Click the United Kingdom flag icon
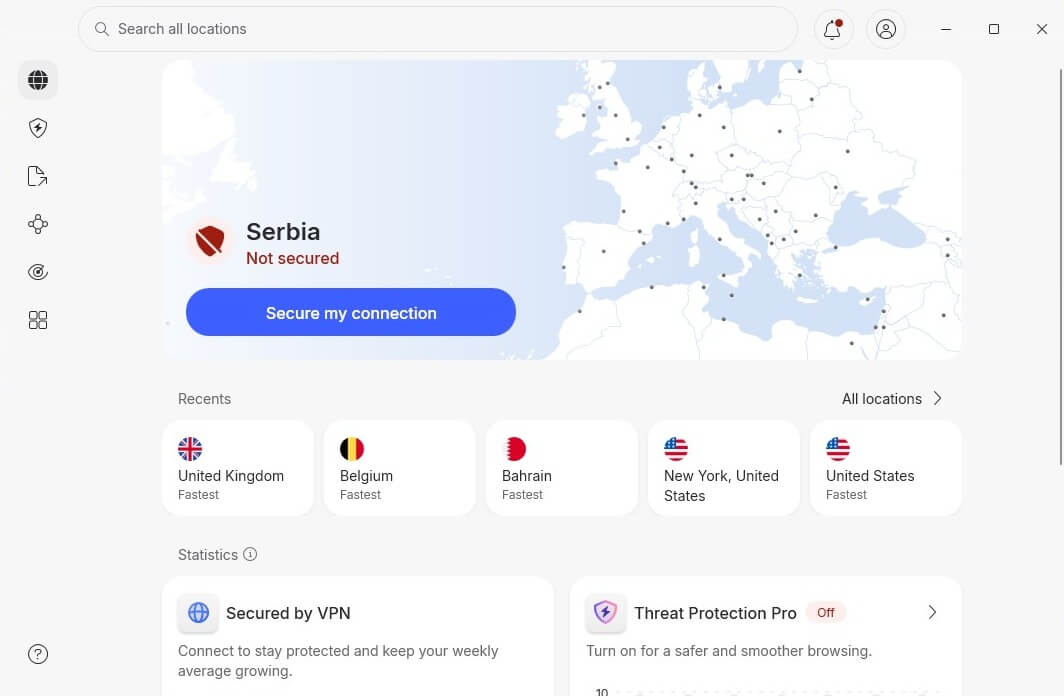This screenshot has height=696, width=1064. click(190, 448)
